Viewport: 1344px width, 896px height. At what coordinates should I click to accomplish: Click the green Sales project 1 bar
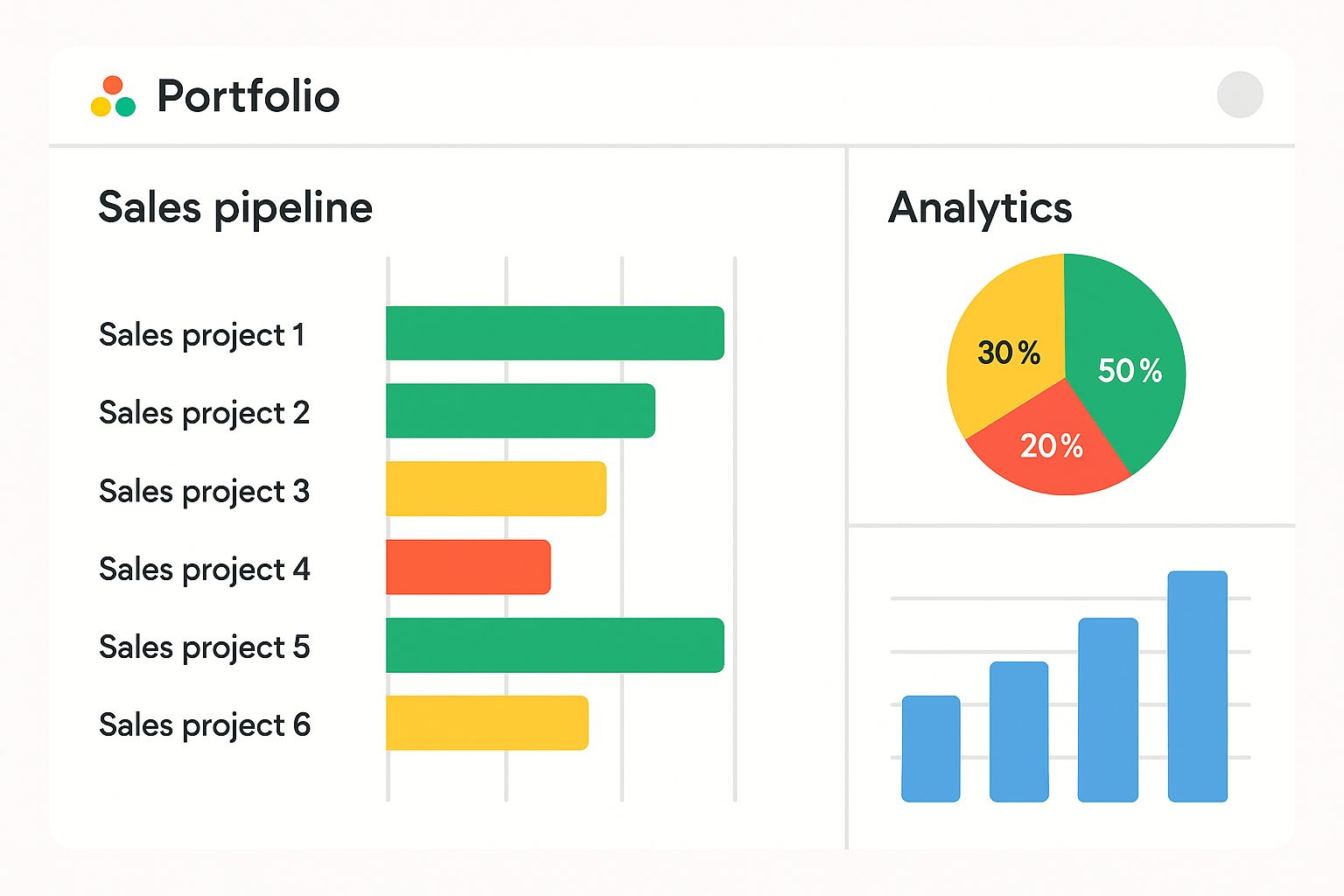(x=555, y=333)
